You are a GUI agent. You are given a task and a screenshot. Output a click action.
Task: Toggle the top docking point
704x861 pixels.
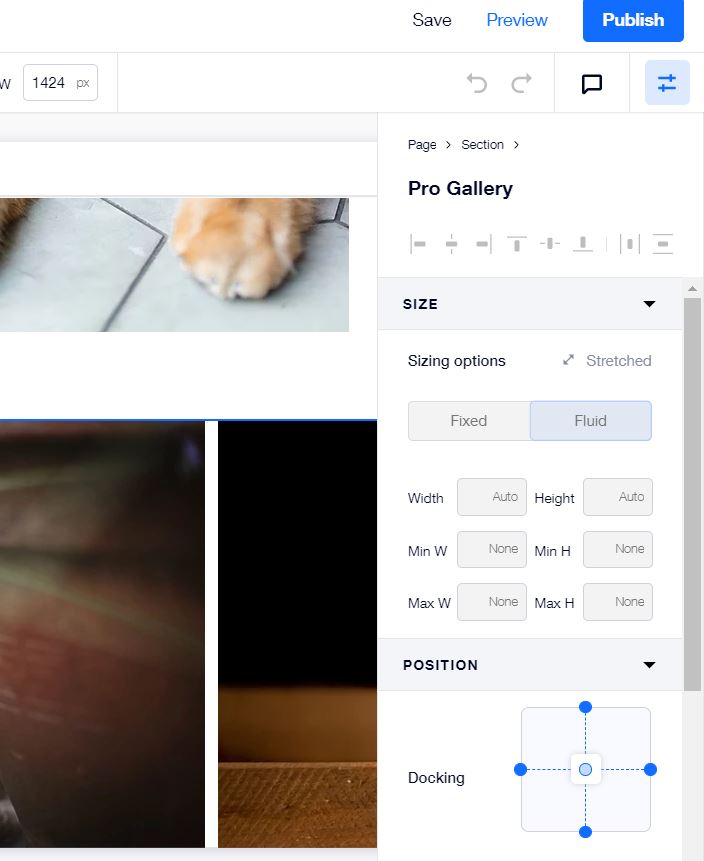[x=585, y=707]
